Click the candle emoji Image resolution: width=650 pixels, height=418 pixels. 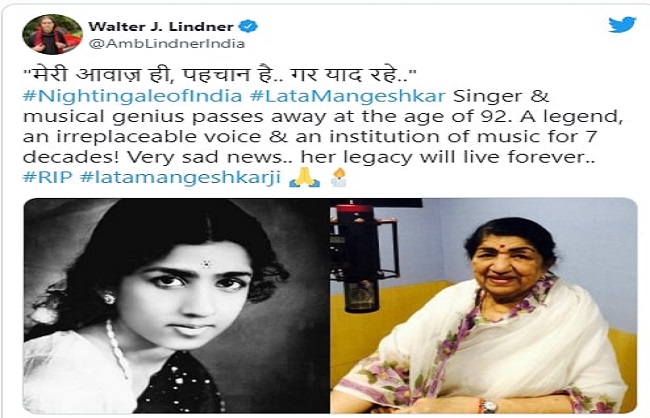click(x=338, y=177)
